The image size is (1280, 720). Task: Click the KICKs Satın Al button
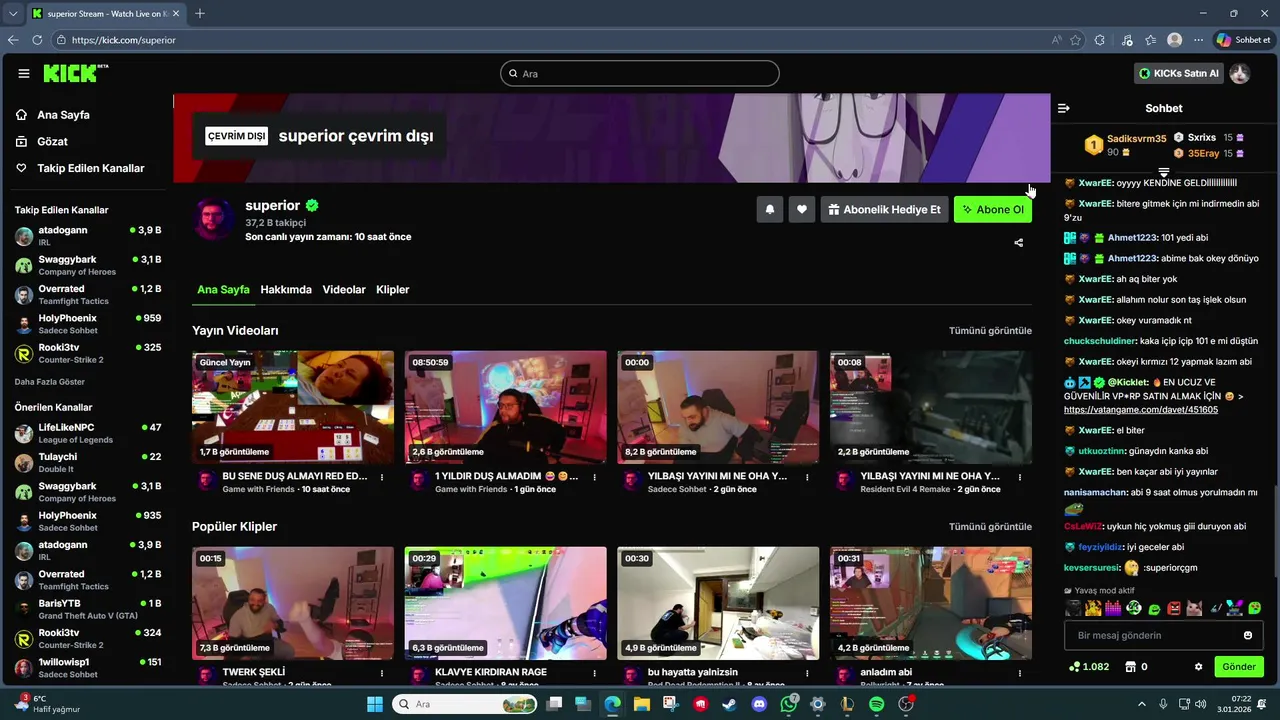(x=1179, y=73)
